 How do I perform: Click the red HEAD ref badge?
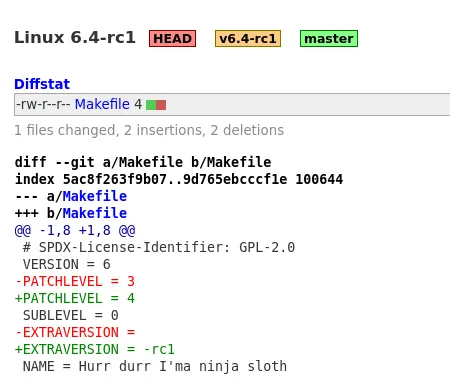172,39
